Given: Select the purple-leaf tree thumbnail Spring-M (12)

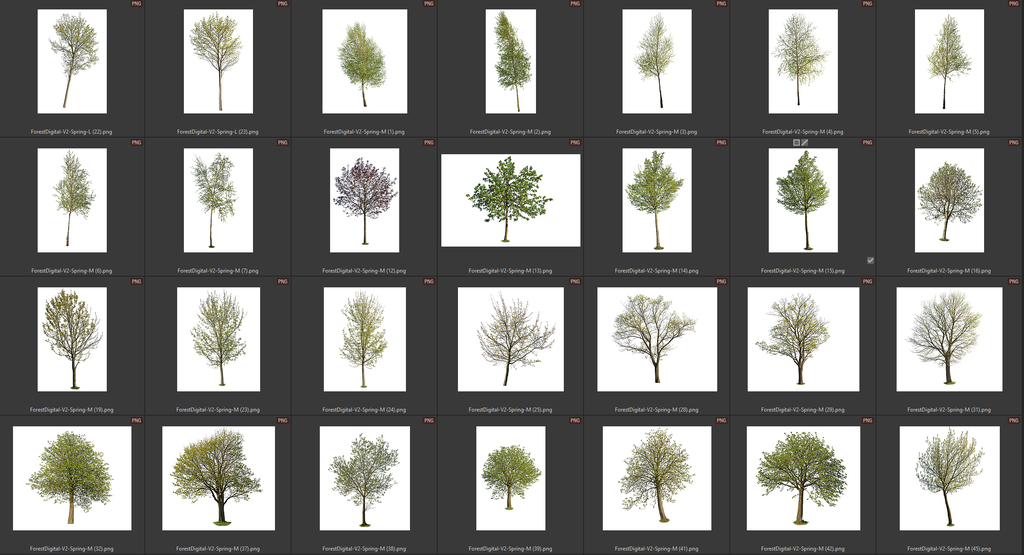Looking at the screenshot, I should tap(364, 200).
